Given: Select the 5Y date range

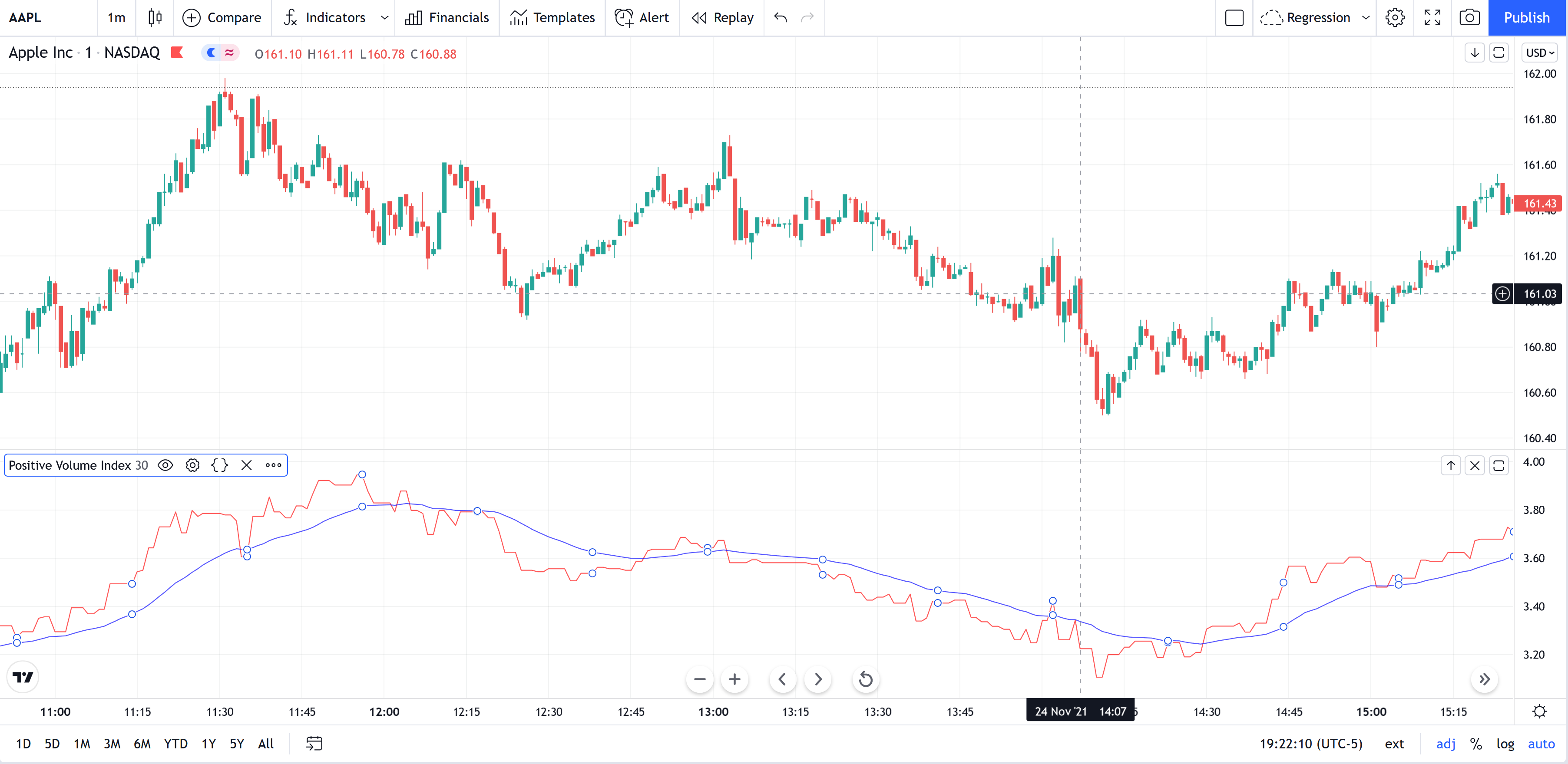Looking at the screenshot, I should [237, 743].
